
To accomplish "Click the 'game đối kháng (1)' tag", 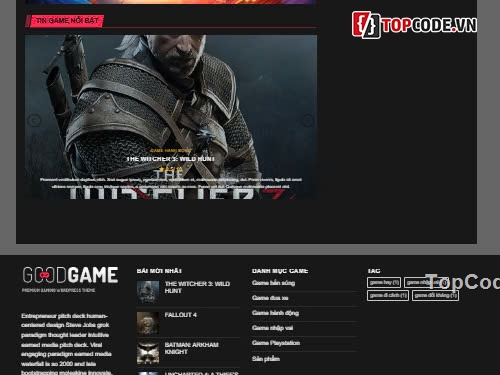I will [x=435, y=295].
